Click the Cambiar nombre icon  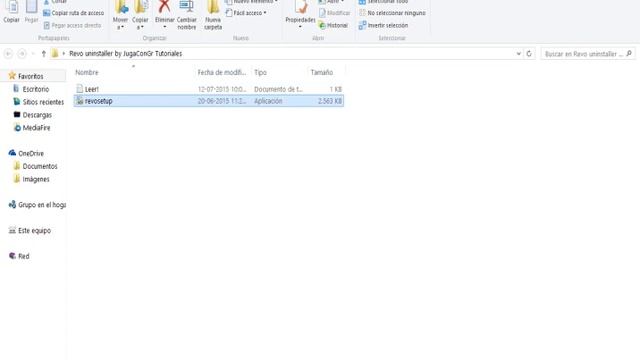187,7
